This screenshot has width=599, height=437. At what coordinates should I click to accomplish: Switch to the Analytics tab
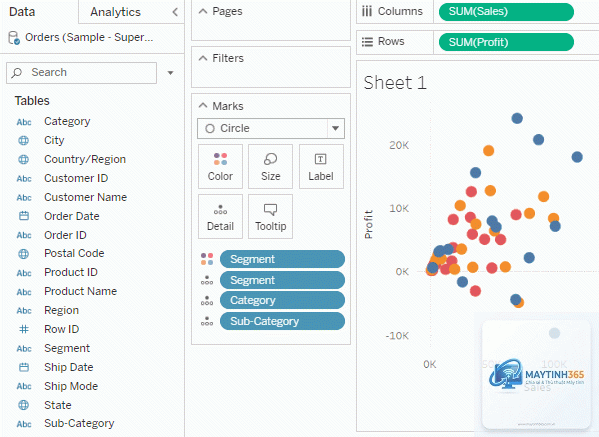tap(115, 12)
